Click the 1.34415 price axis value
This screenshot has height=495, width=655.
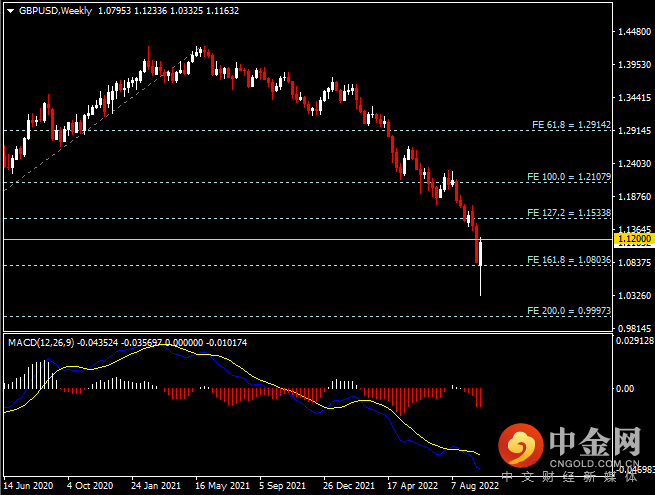(635, 98)
